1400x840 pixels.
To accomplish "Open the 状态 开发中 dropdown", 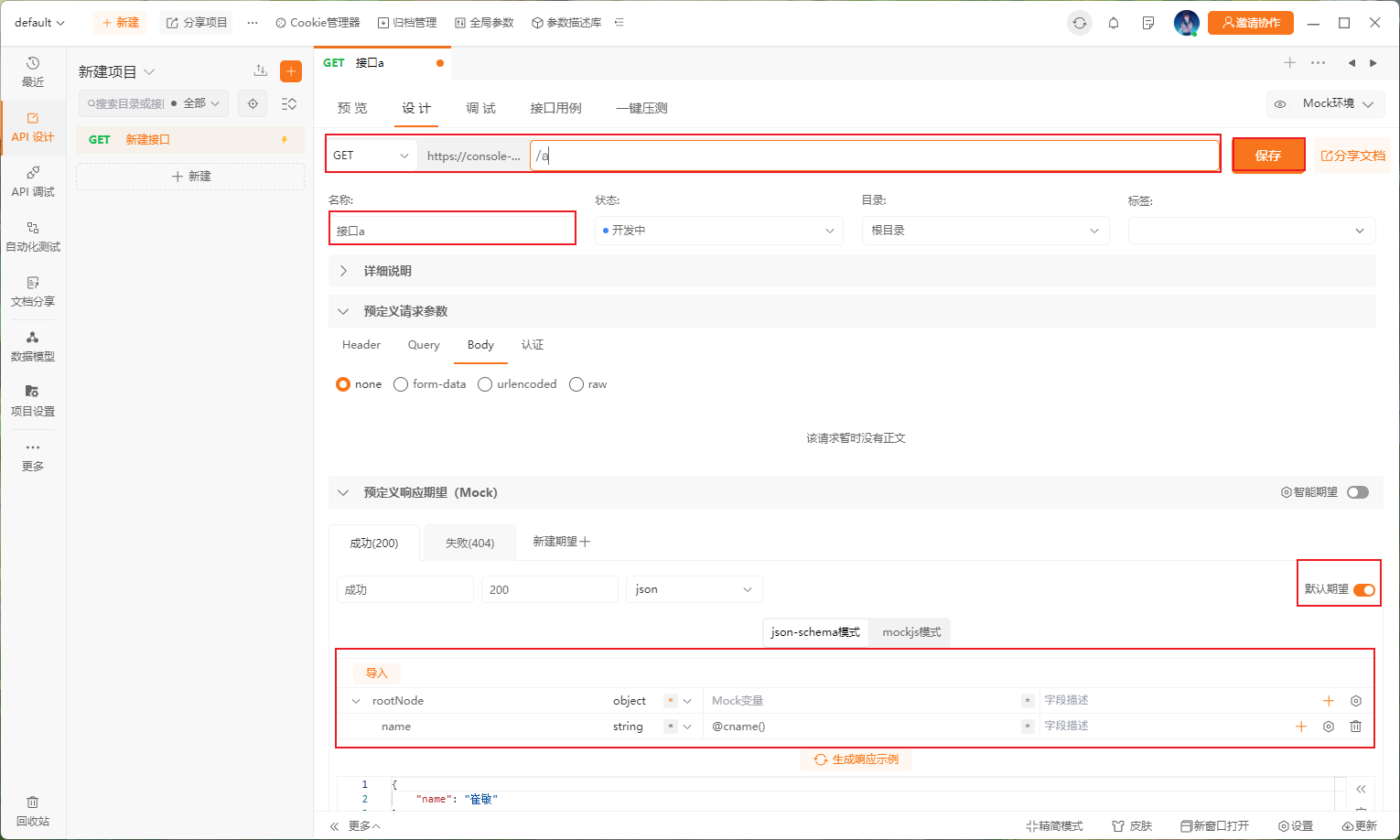I will click(718, 231).
